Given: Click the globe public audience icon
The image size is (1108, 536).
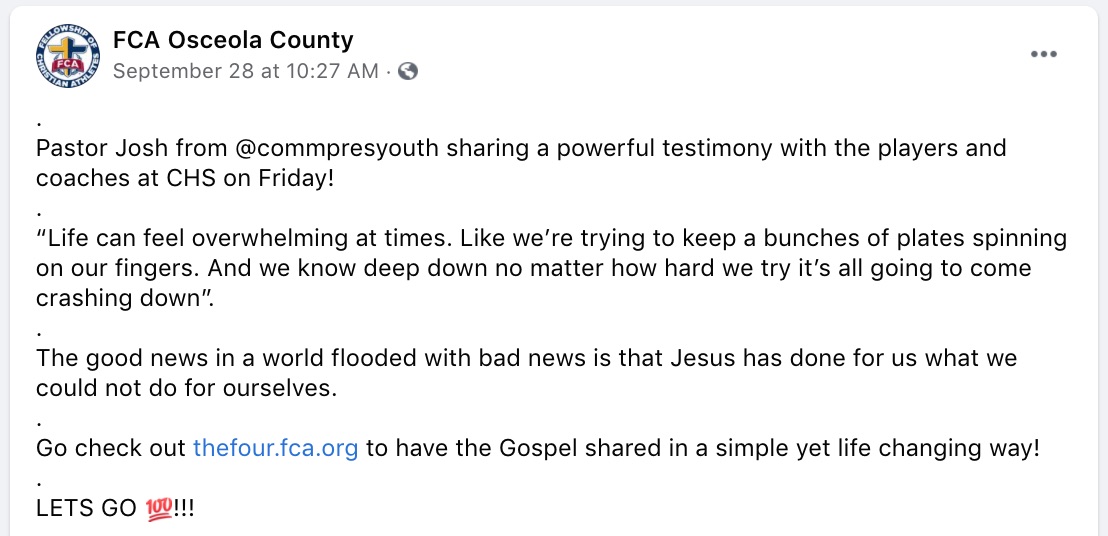Looking at the screenshot, I should tap(408, 71).
